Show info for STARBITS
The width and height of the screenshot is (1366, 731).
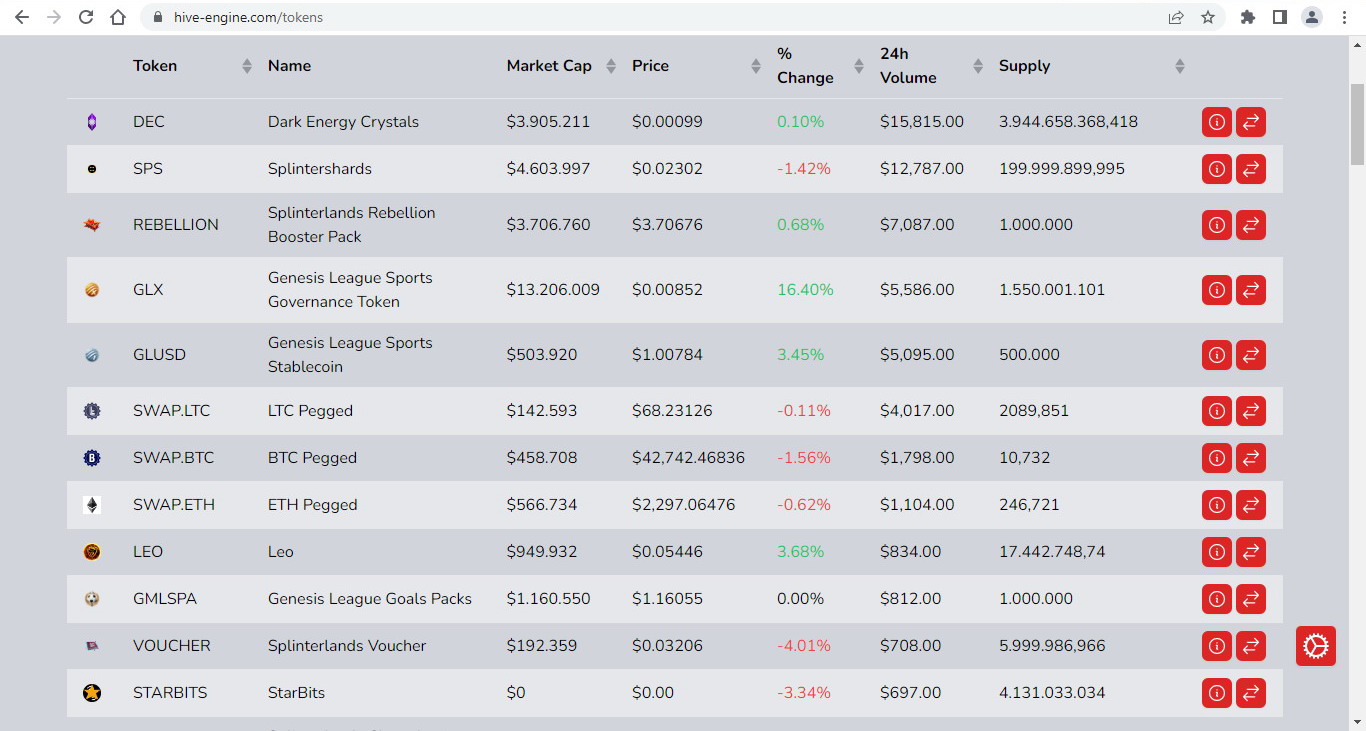[x=1217, y=693]
